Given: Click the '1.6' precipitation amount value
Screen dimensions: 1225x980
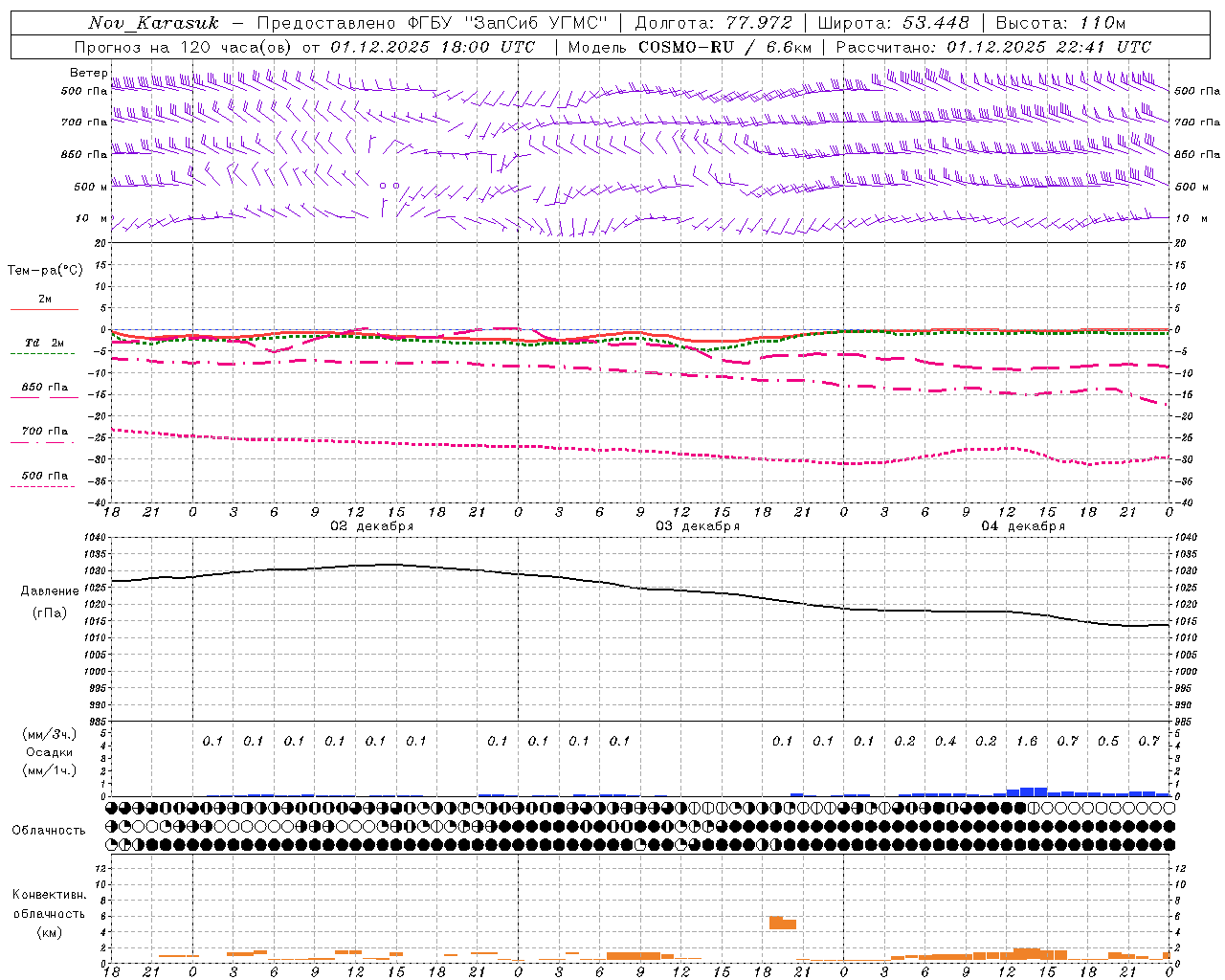Looking at the screenshot, I should (x=1027, y=741).
